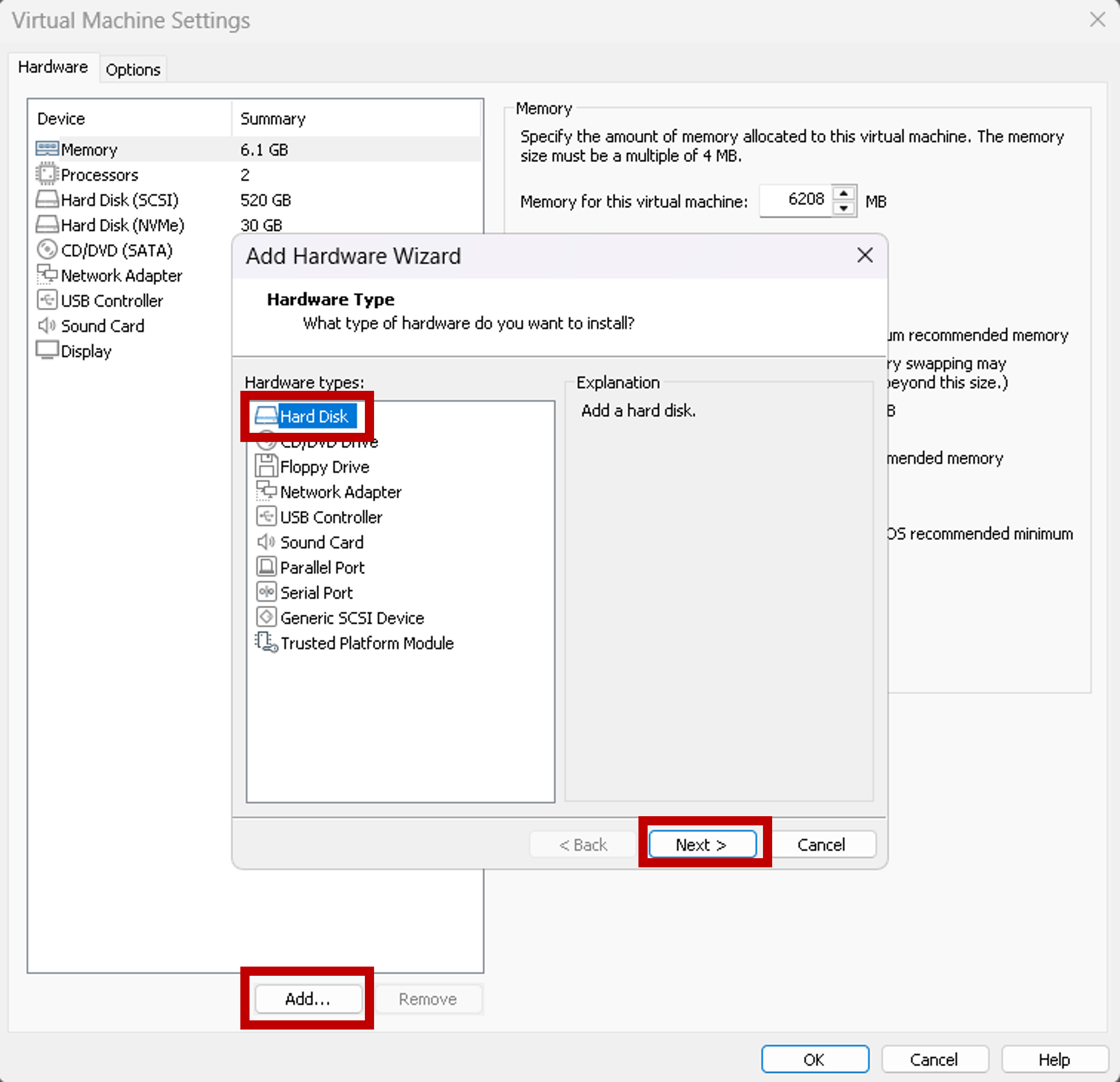Select the Sound Card hardware type
This screenshot has width=1120, height=1082.
coord(322,542)
